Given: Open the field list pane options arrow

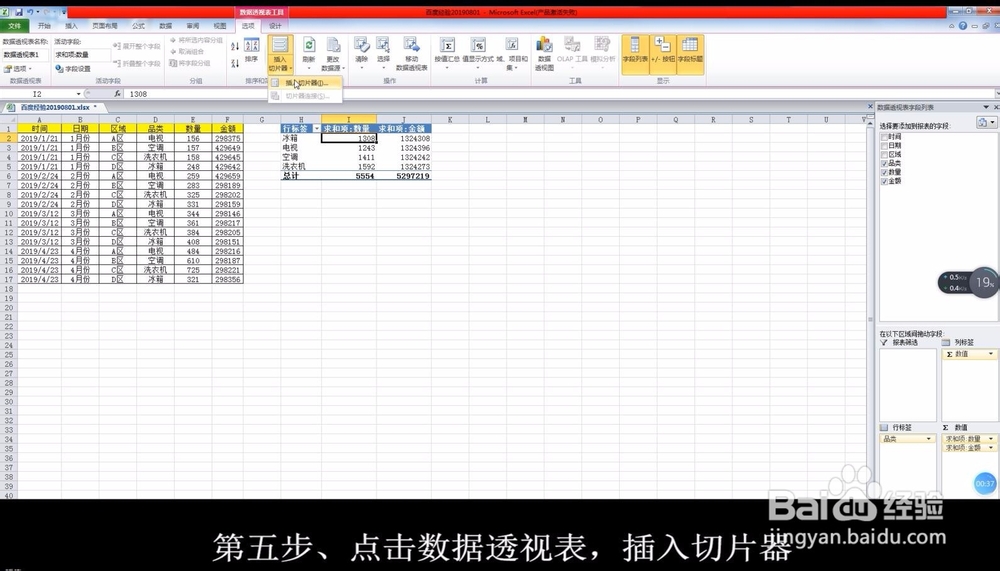Looking at the screenshot, I should [x=986, y=107].
